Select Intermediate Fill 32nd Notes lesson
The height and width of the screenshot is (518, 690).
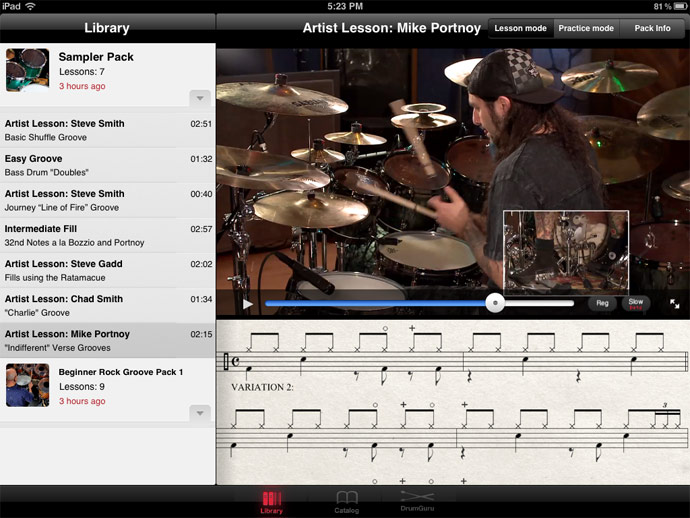pos(108,235)
